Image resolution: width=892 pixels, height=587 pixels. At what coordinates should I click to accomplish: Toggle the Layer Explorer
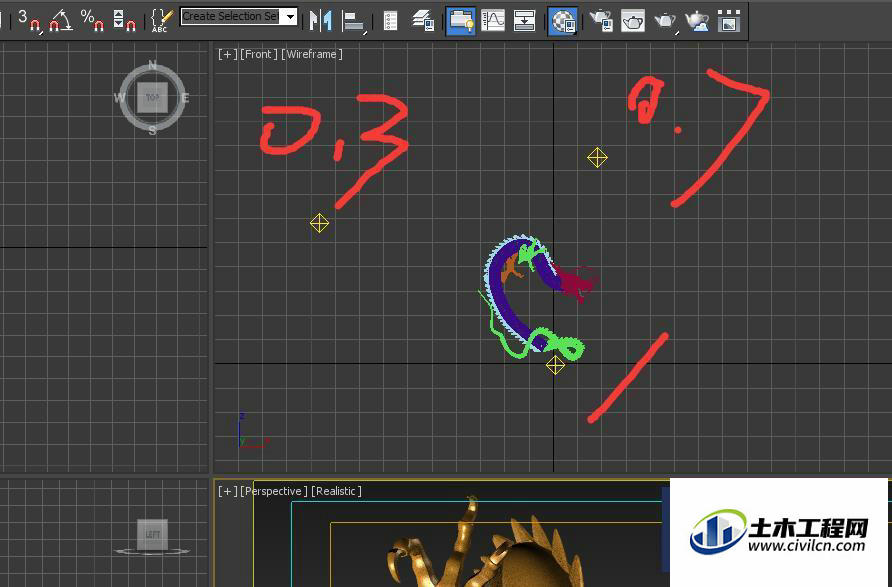tap(423, 21)
